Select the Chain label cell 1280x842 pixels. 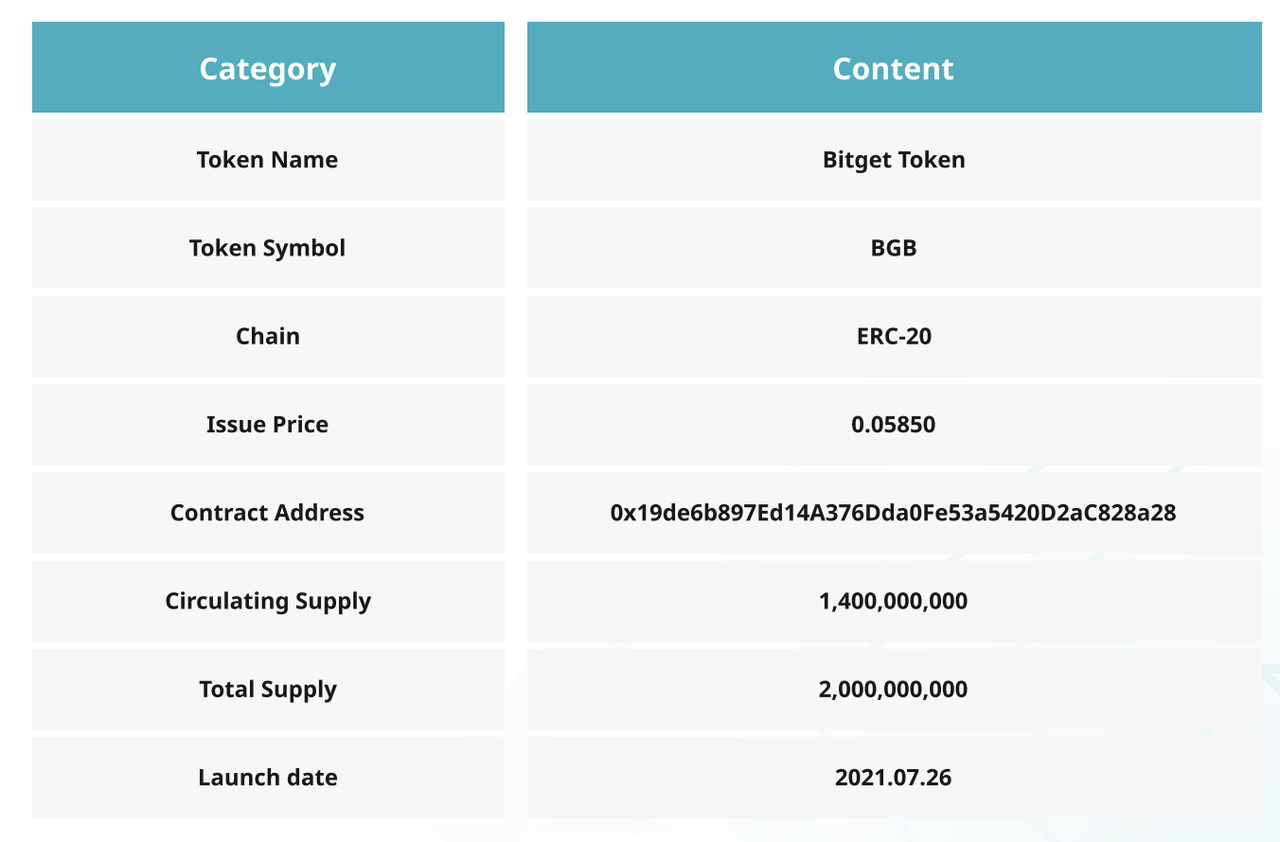coord(267,336)
